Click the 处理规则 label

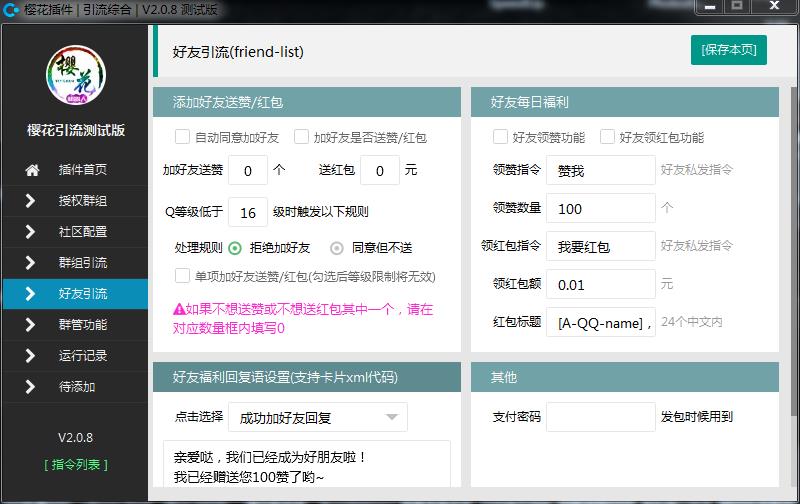click(198, 248)
